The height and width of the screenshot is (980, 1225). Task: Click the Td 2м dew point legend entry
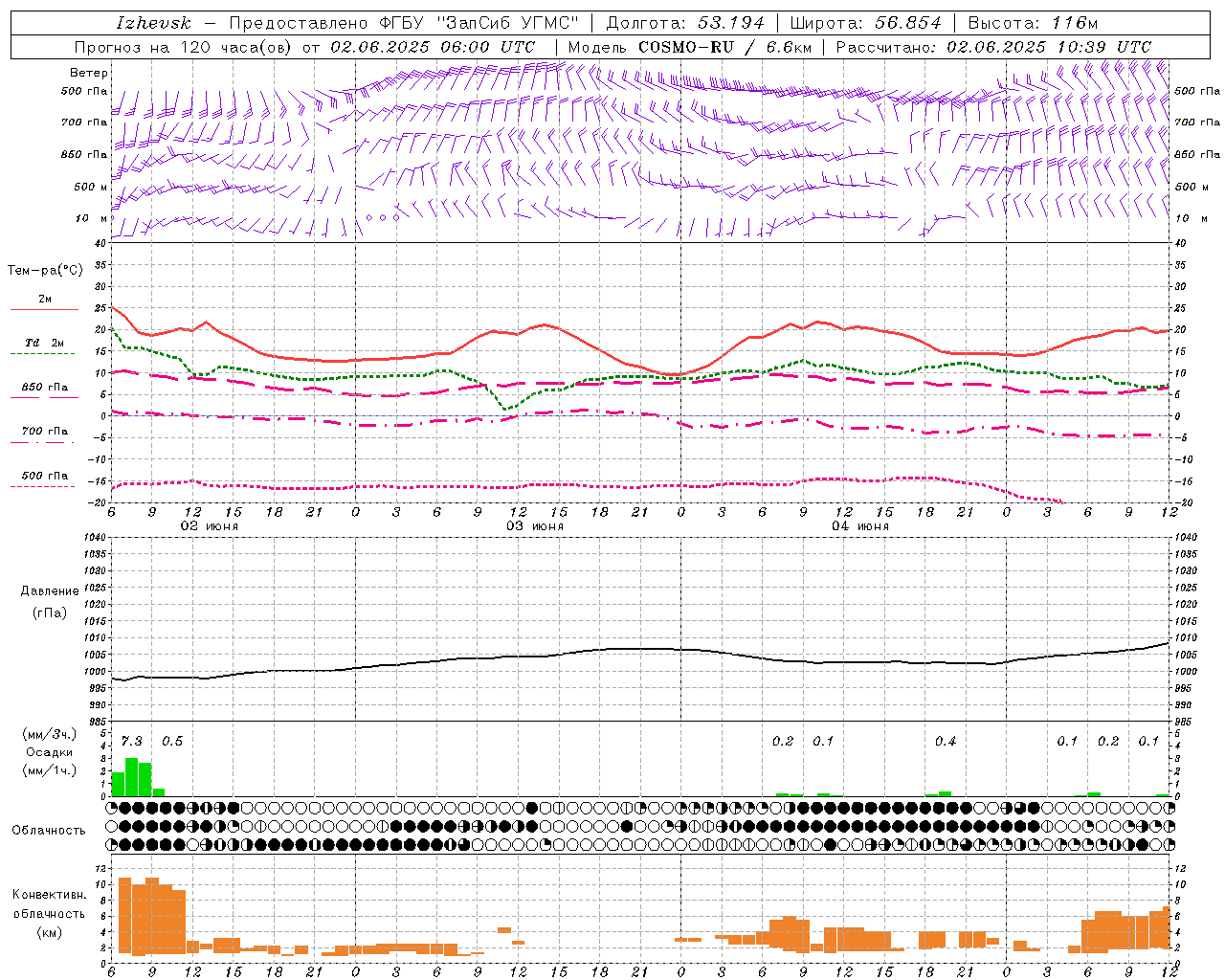(x=45, y=343)
